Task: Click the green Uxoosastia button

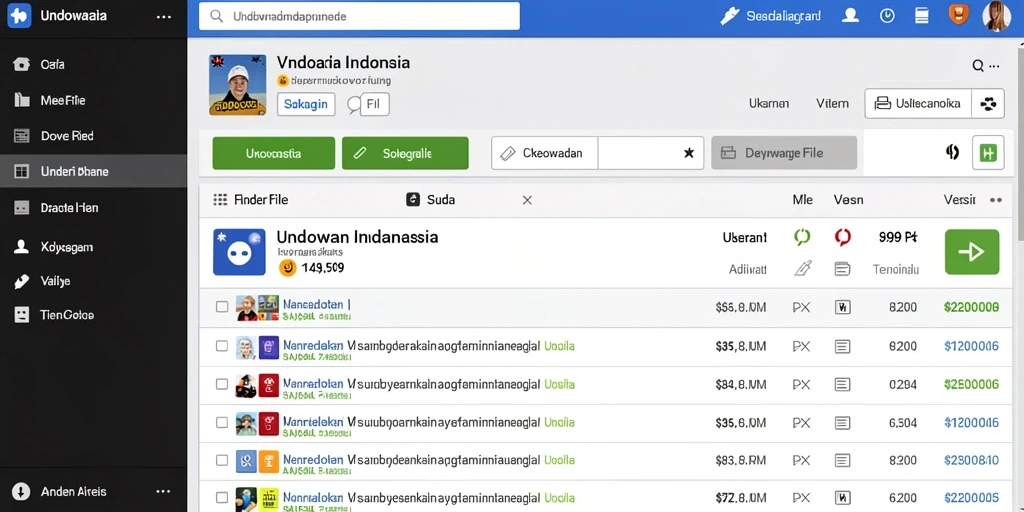Action: tap(274, 153)
